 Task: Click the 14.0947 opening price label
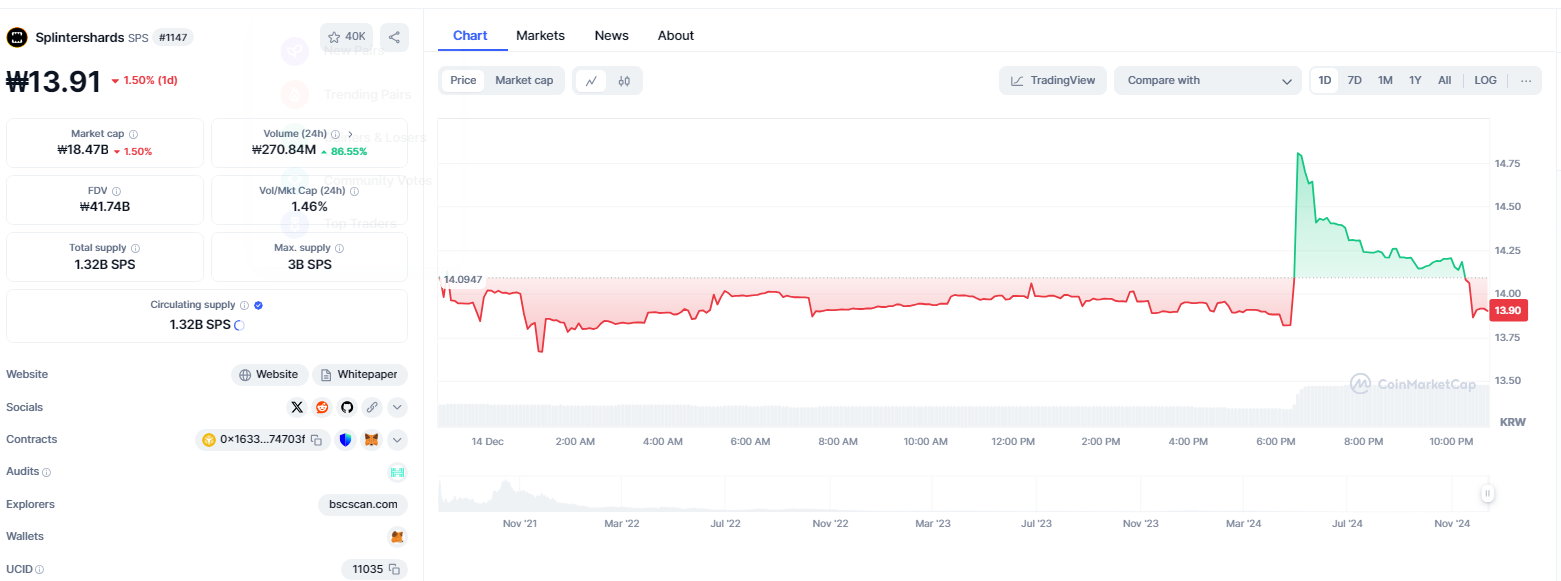click(463, 279)
